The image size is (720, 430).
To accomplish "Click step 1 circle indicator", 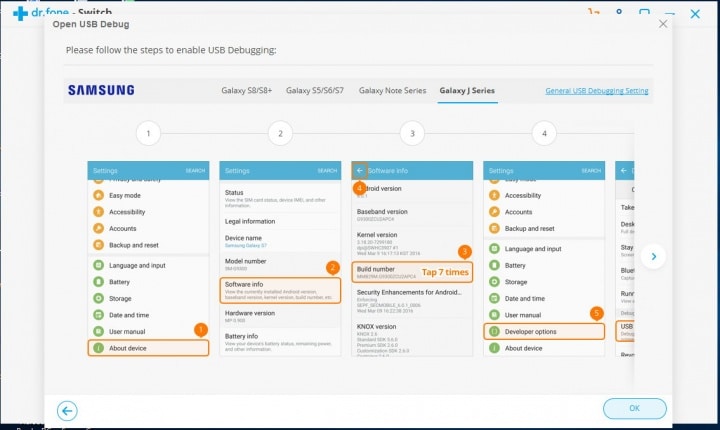I will pos(148,133).
